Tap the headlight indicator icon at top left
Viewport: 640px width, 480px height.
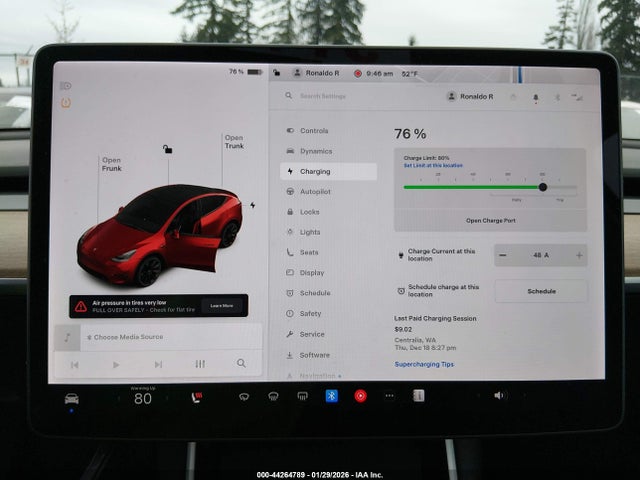[66, 86]
